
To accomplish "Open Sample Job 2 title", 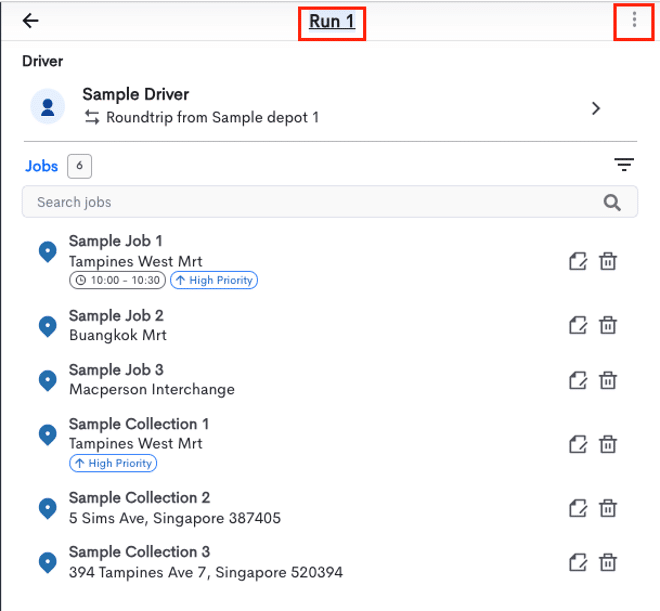I will [x=116, y=316].
